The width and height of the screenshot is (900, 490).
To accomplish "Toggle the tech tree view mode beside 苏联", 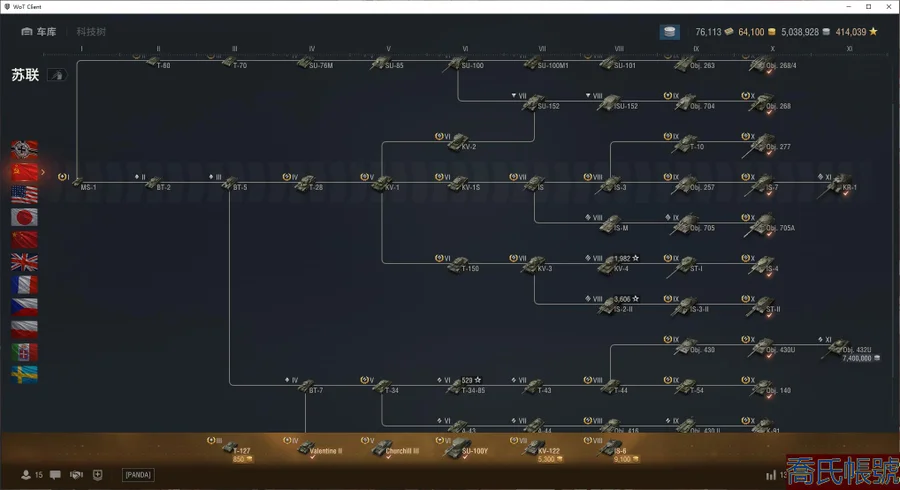I will 57,75.
